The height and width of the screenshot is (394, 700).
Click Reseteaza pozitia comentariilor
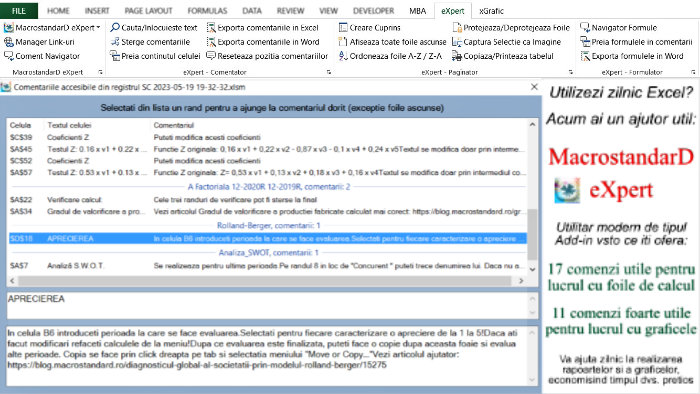[267, 56]
